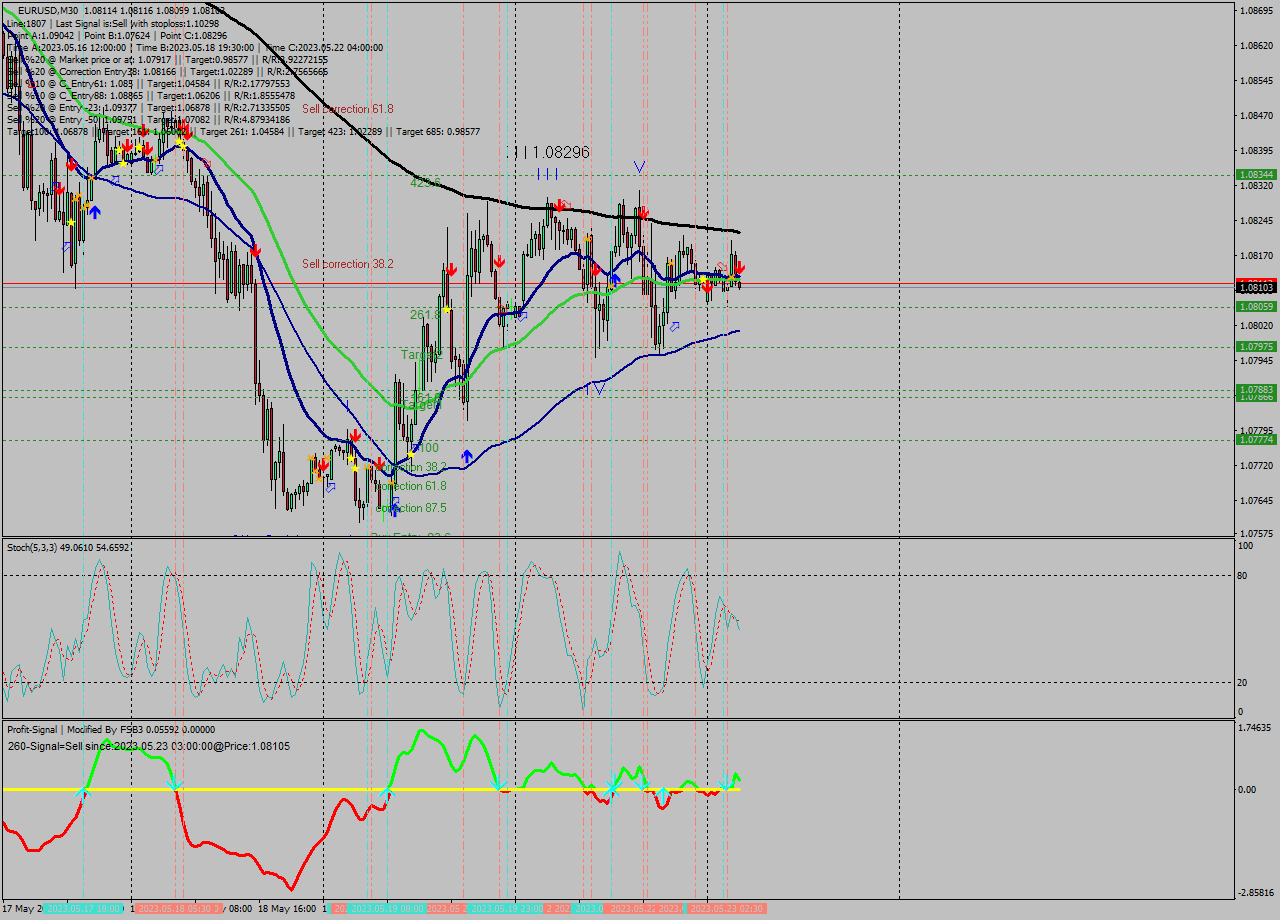Click red down arrow beside Sell correction 38.2 label
1280x920 pixels.
256,250
